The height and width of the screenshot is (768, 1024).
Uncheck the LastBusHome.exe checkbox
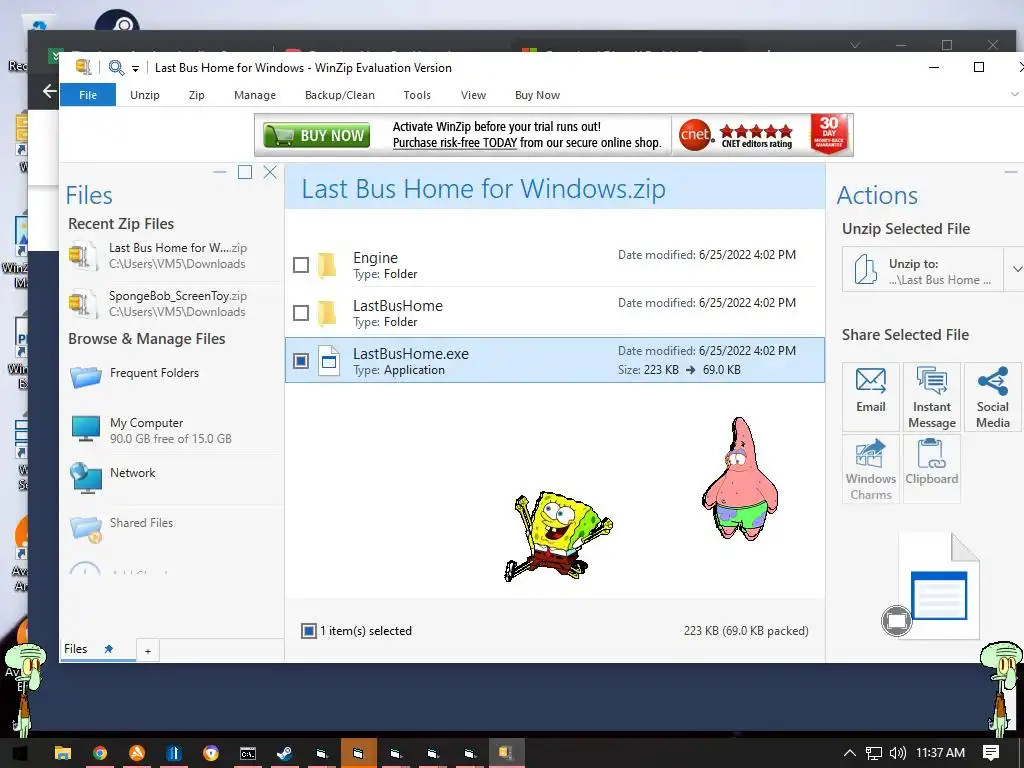click(301, 361)
